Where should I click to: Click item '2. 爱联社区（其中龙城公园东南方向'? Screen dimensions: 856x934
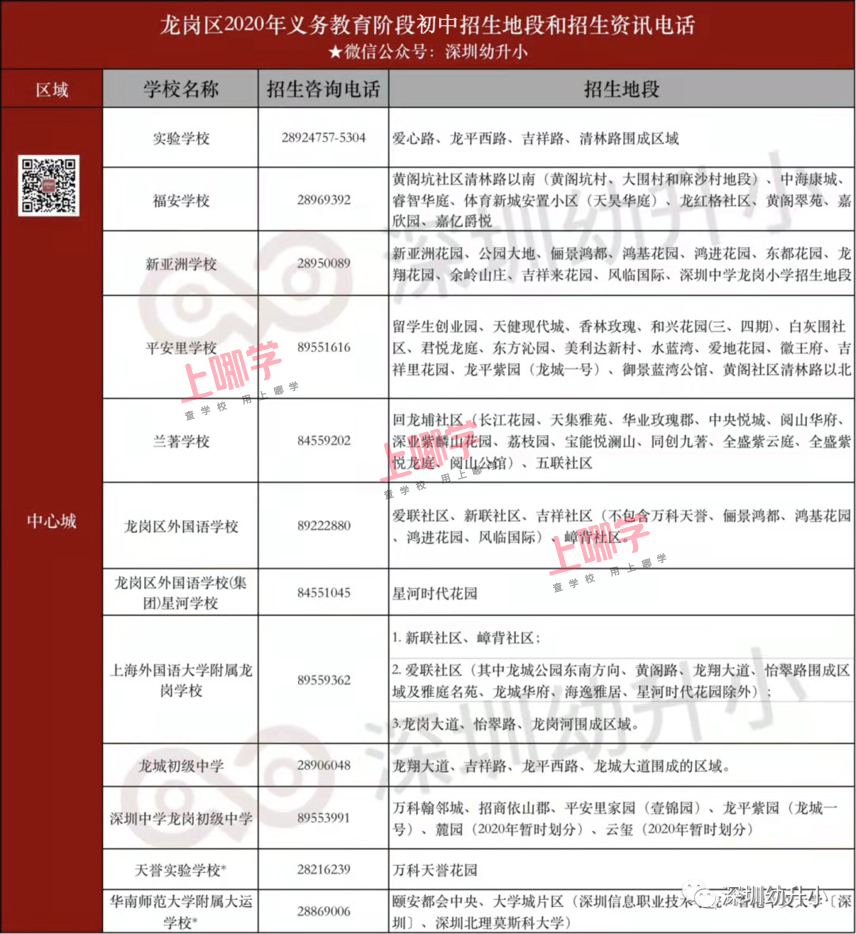pyautogui.click(x=621, y=681)
